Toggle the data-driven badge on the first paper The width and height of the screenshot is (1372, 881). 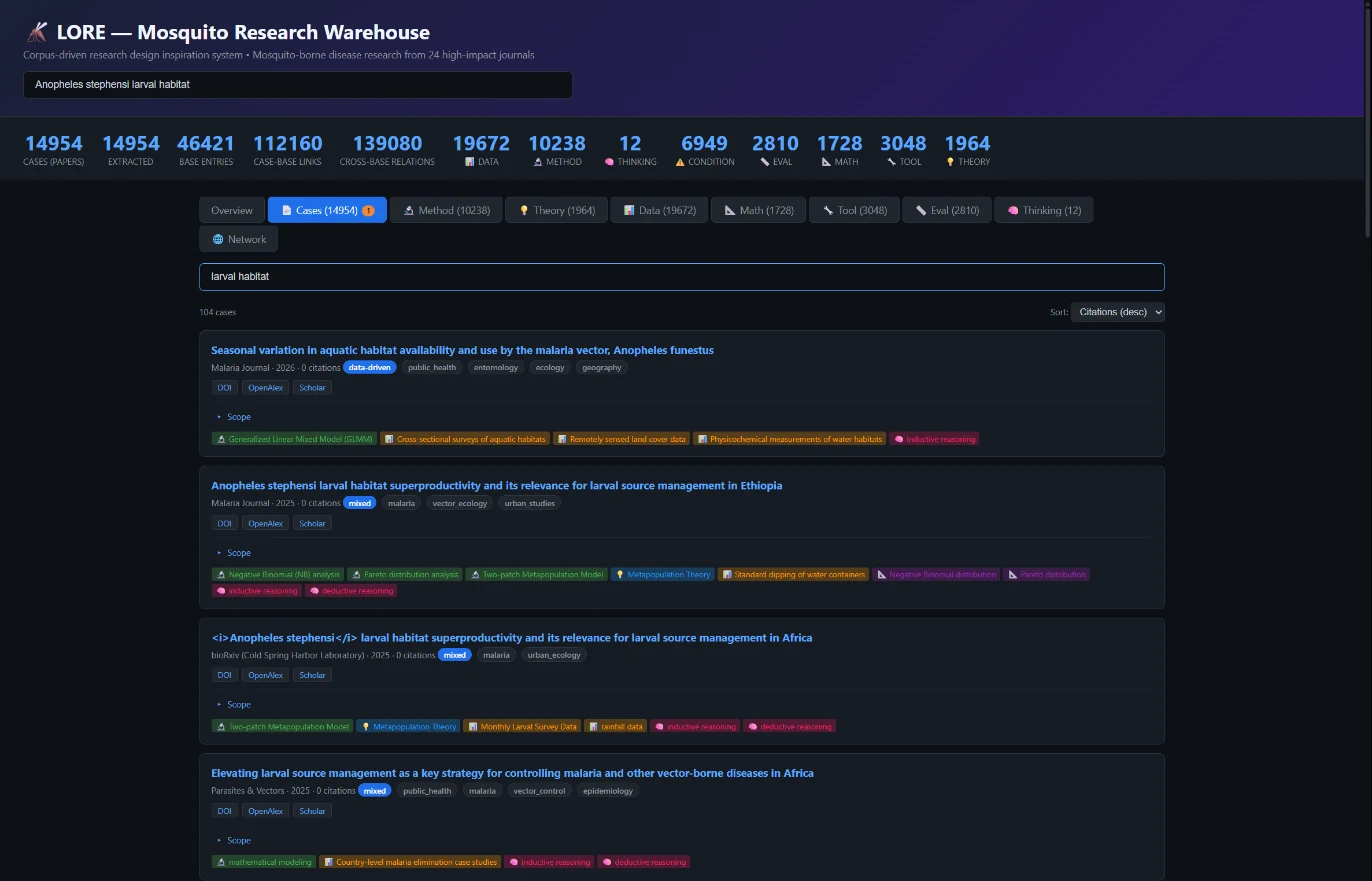click(370, 367)
